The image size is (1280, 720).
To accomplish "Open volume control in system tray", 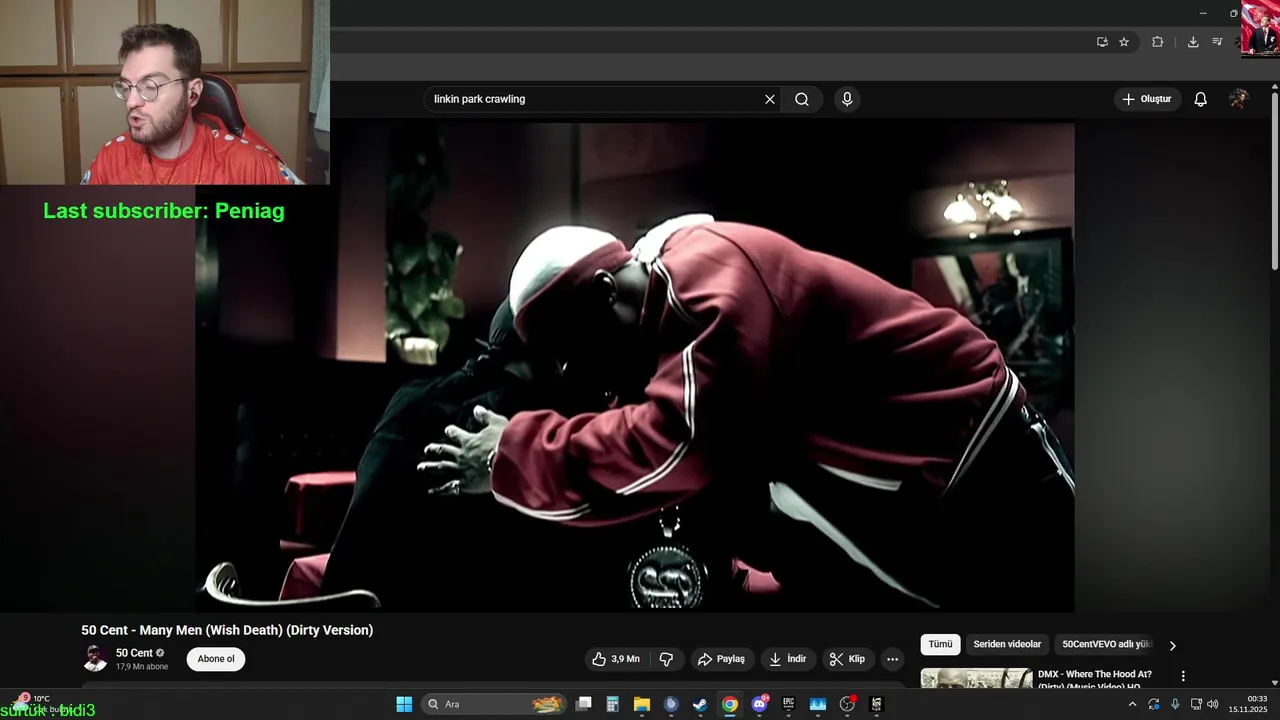I will click(1213, 704).
